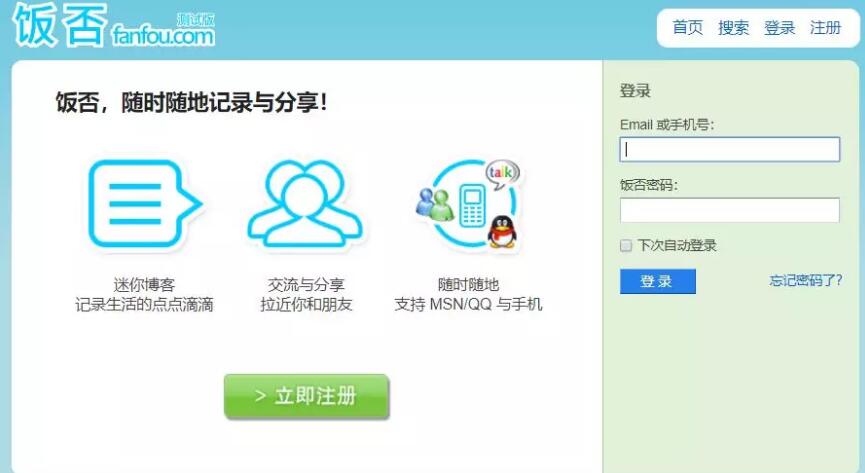
Task: Click the 测试版 beta badge
Action: [195, 20]
